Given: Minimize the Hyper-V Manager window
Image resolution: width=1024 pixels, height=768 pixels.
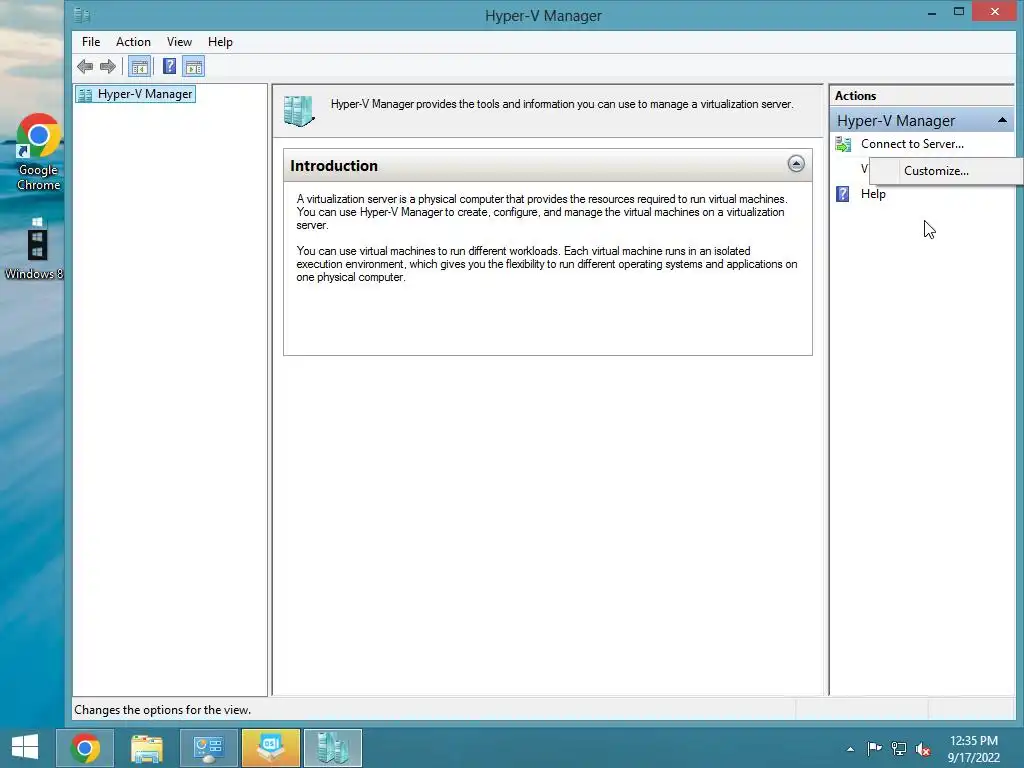Looking at the screenshot, I should point(931,12).
